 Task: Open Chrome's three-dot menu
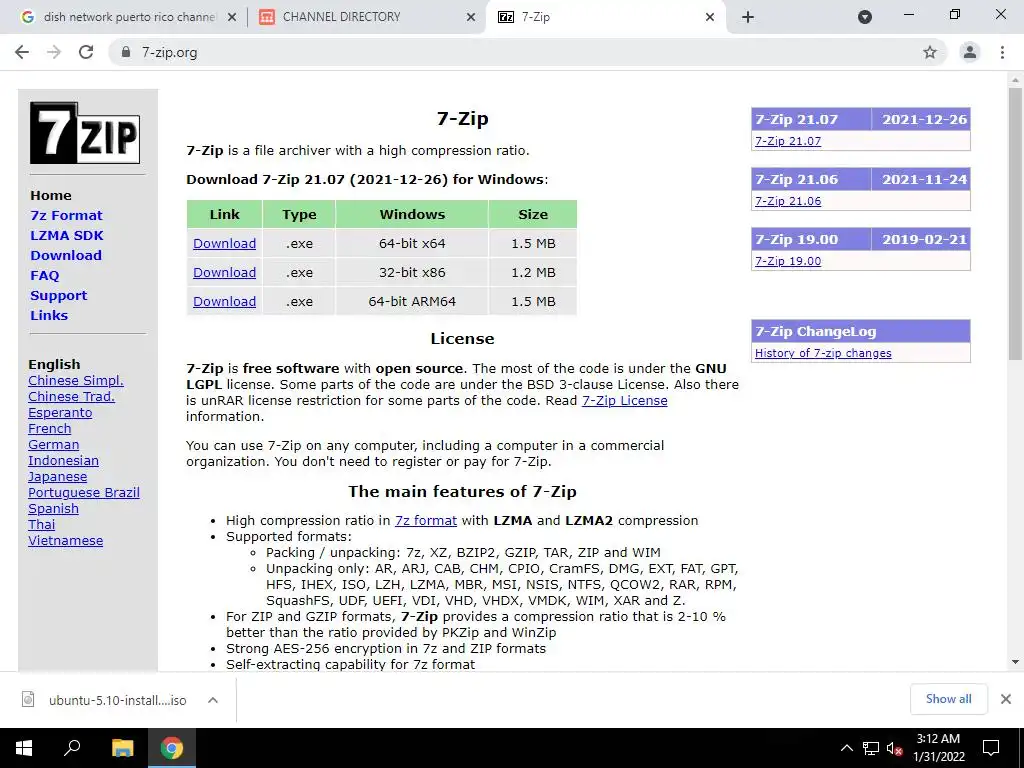pos(1002,52)
